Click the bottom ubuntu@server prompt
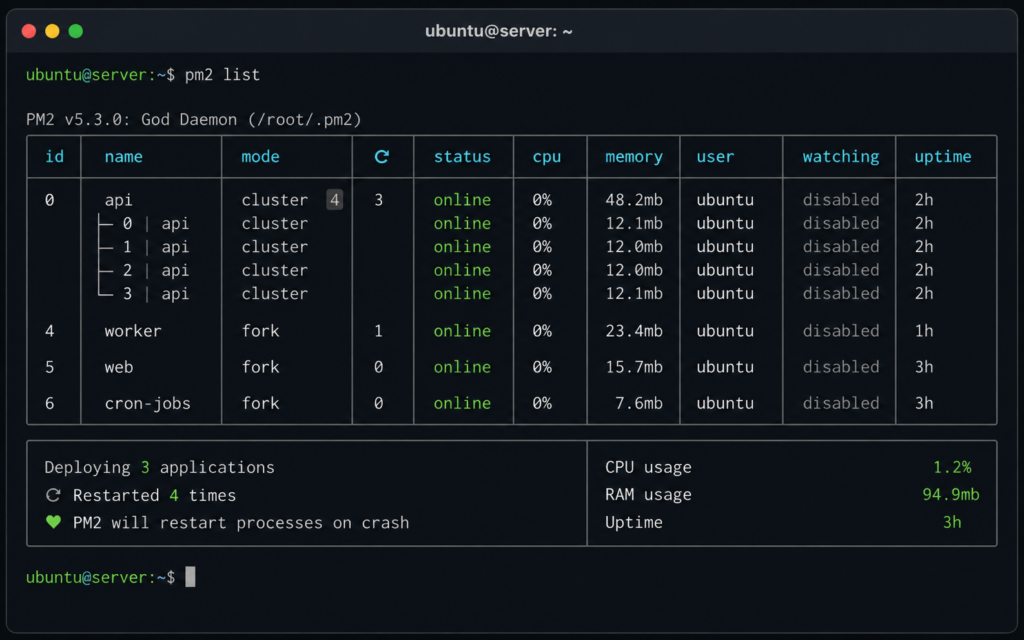Image resolution: width=1024 pixels, height=640 pixels. [100, 577]
